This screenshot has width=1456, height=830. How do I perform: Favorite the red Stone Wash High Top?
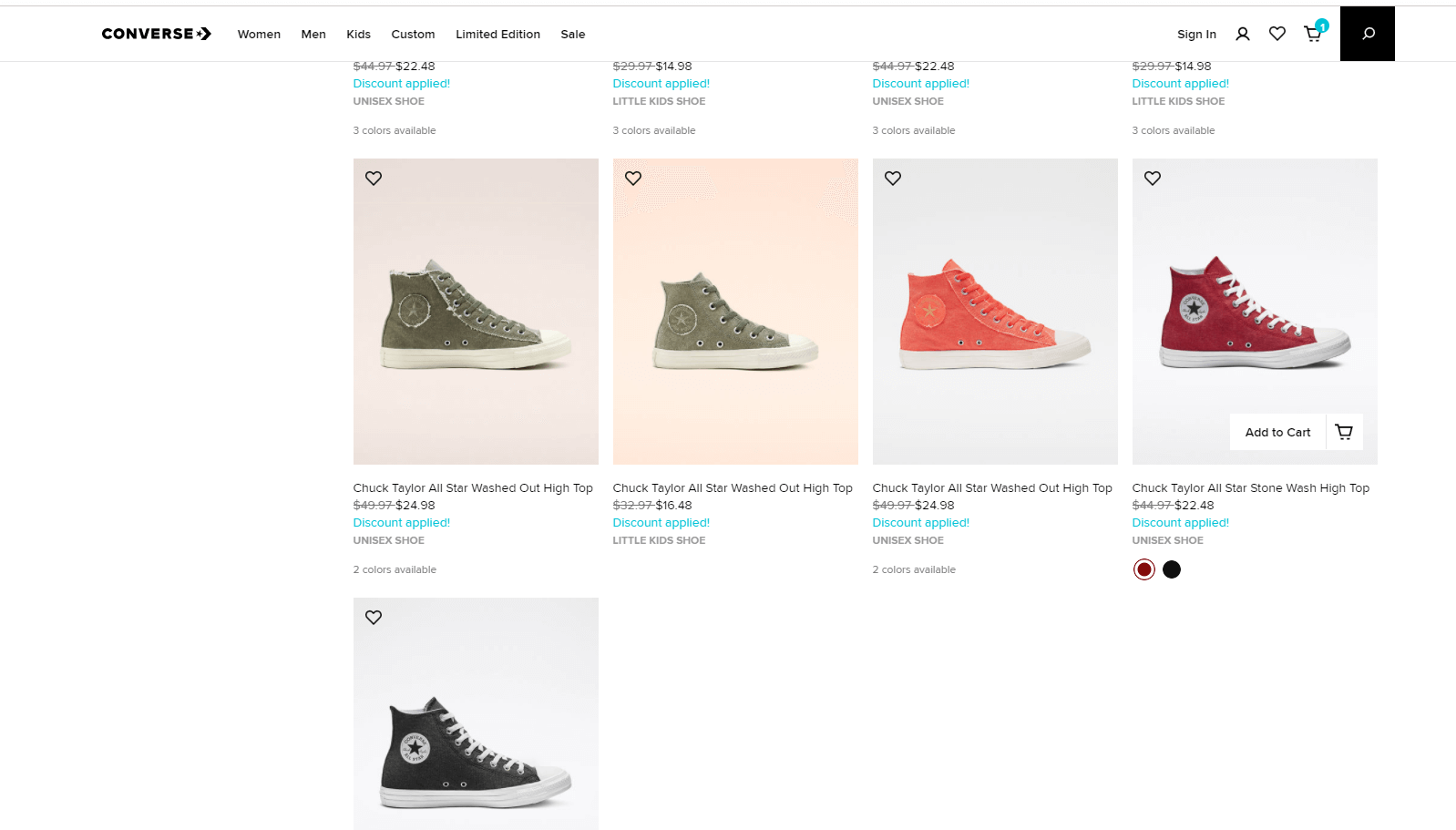click(1153, 179)
